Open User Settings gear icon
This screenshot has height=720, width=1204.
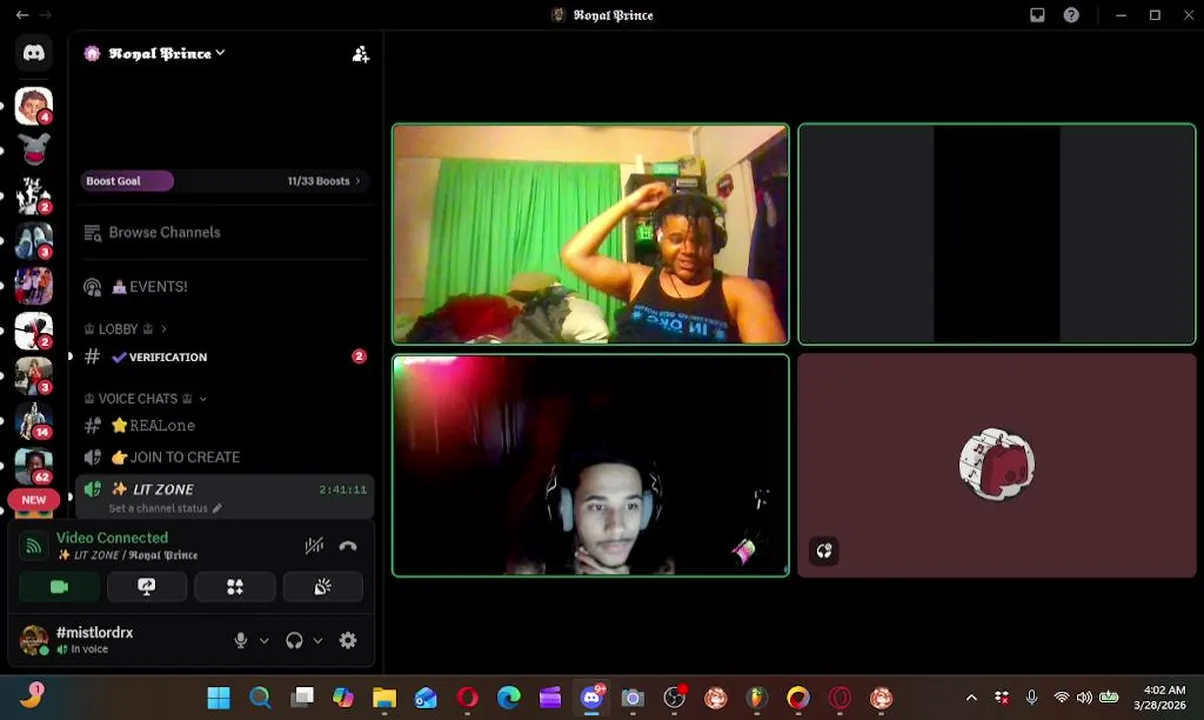click(x=348, y=641)
